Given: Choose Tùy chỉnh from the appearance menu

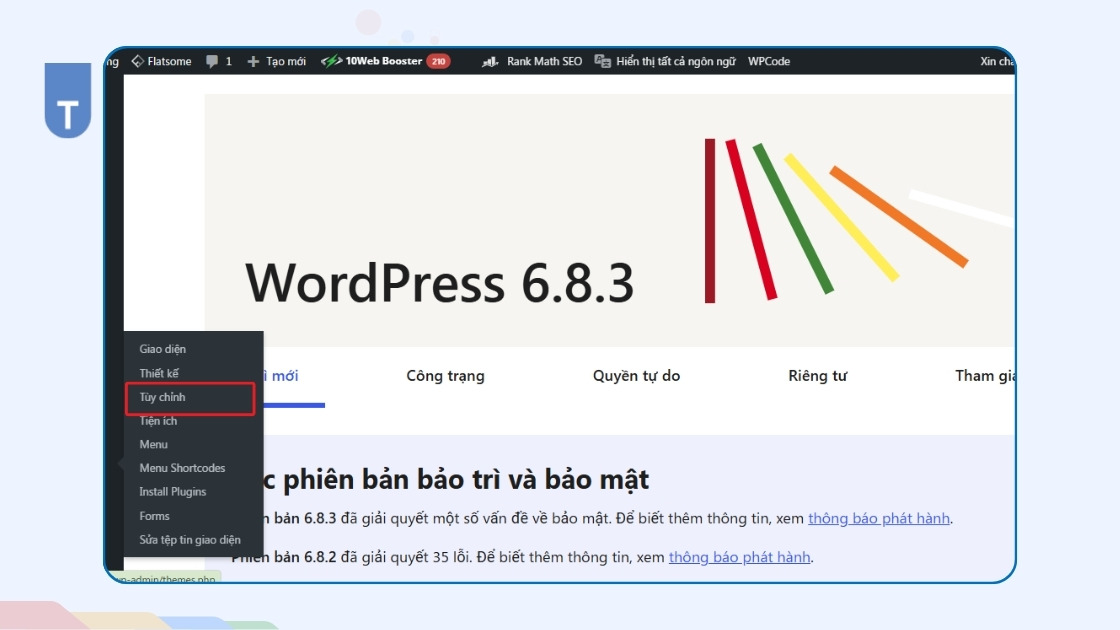Looking at the screenshot, I should pyautogui.click(x=162, y=397).
